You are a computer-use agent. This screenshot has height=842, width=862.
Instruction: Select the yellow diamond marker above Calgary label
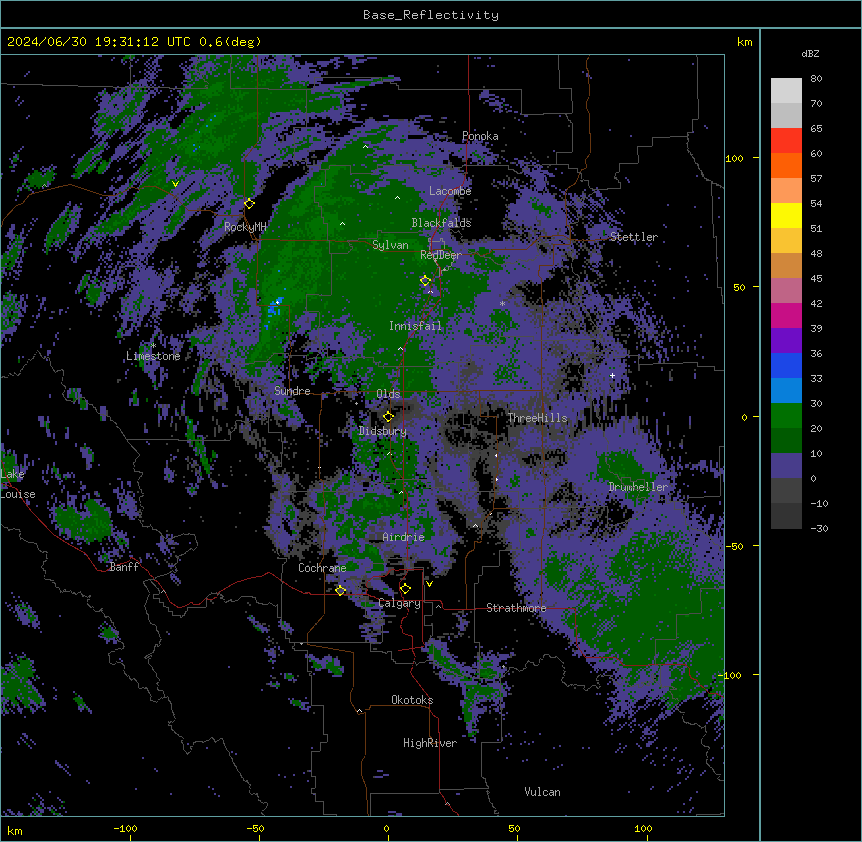coord(405,589)
